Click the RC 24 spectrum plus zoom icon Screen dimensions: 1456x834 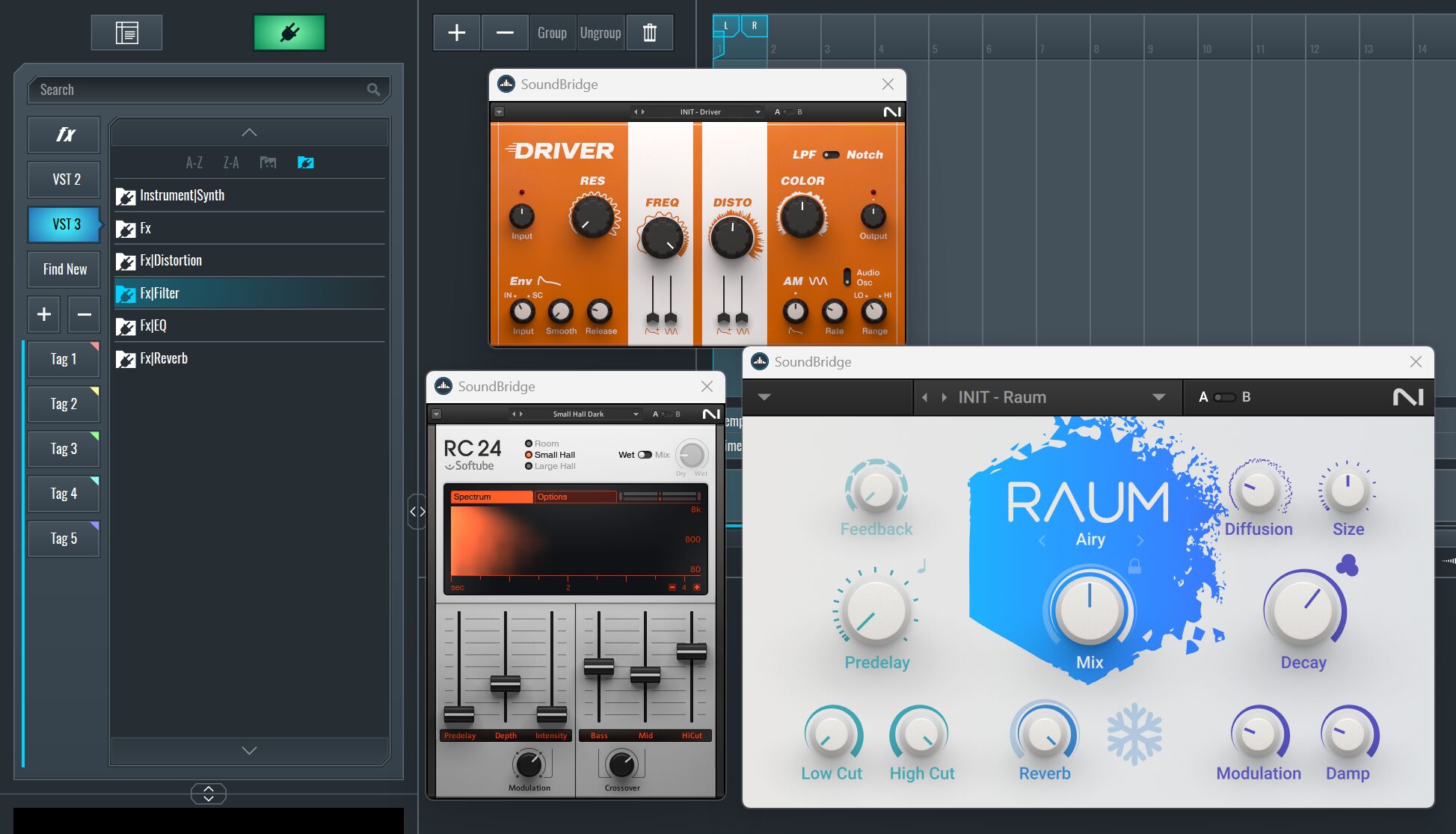[x=697, y=587]
